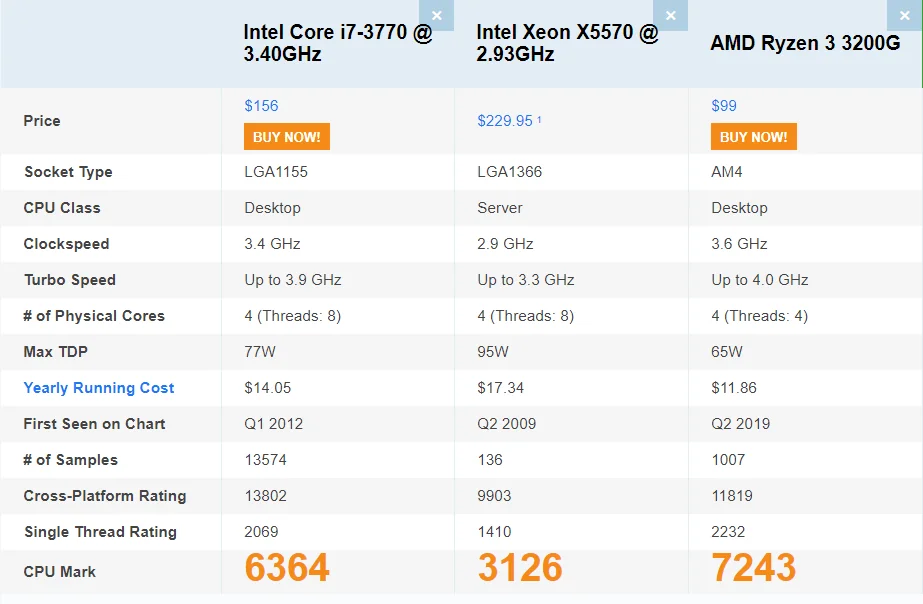Click Buy Now for the Ryzen 3 3200G
The image size is (923, 604).
[753, 137]
